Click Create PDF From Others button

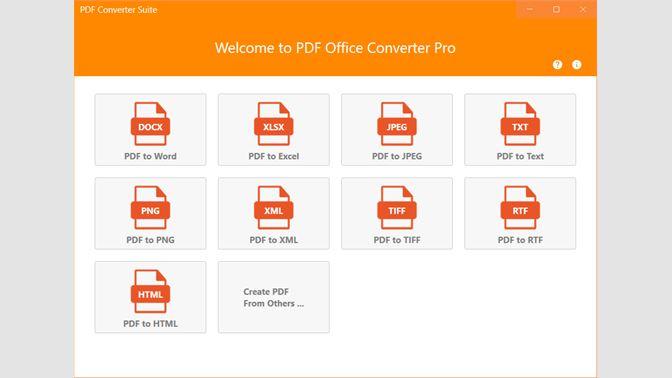[274, 297]
